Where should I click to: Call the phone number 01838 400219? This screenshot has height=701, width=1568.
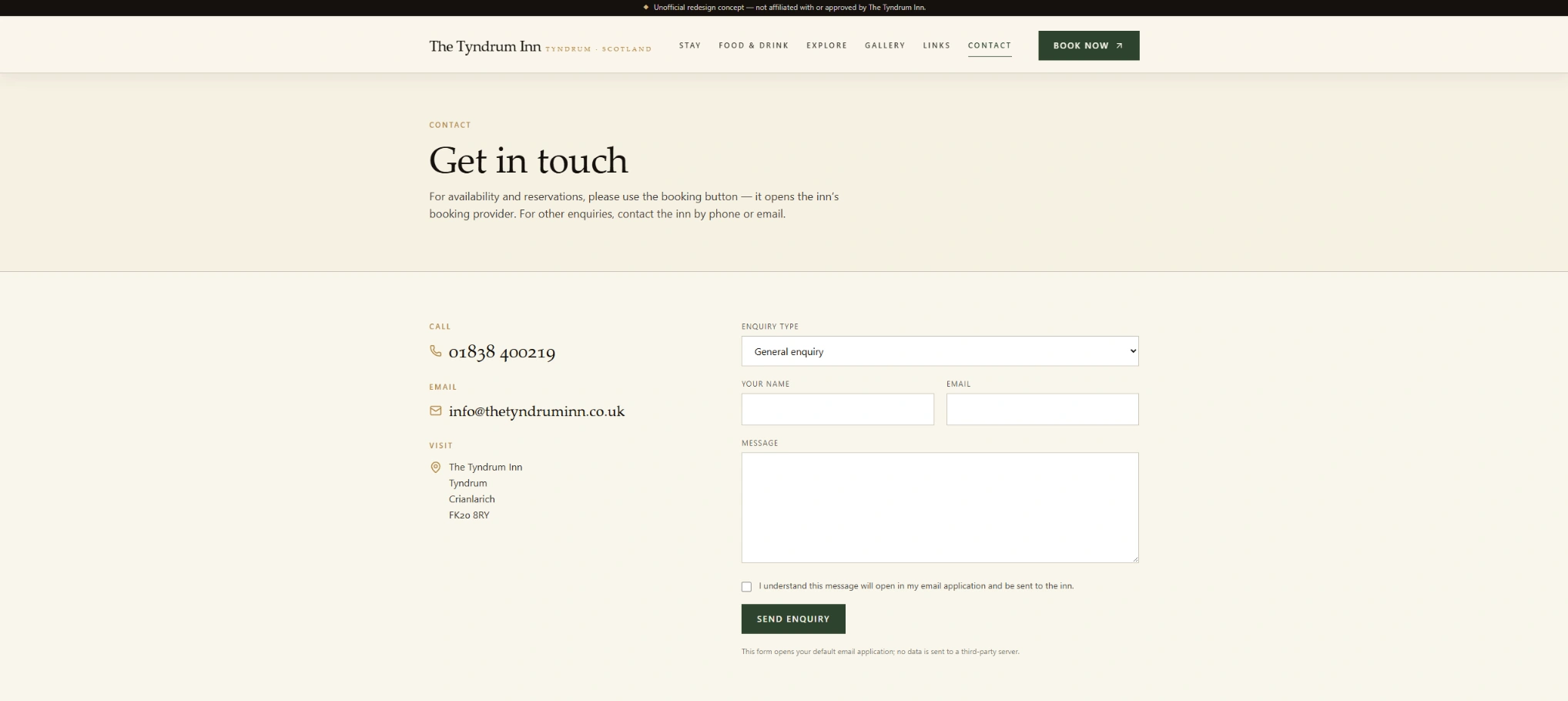click(501, 352)
